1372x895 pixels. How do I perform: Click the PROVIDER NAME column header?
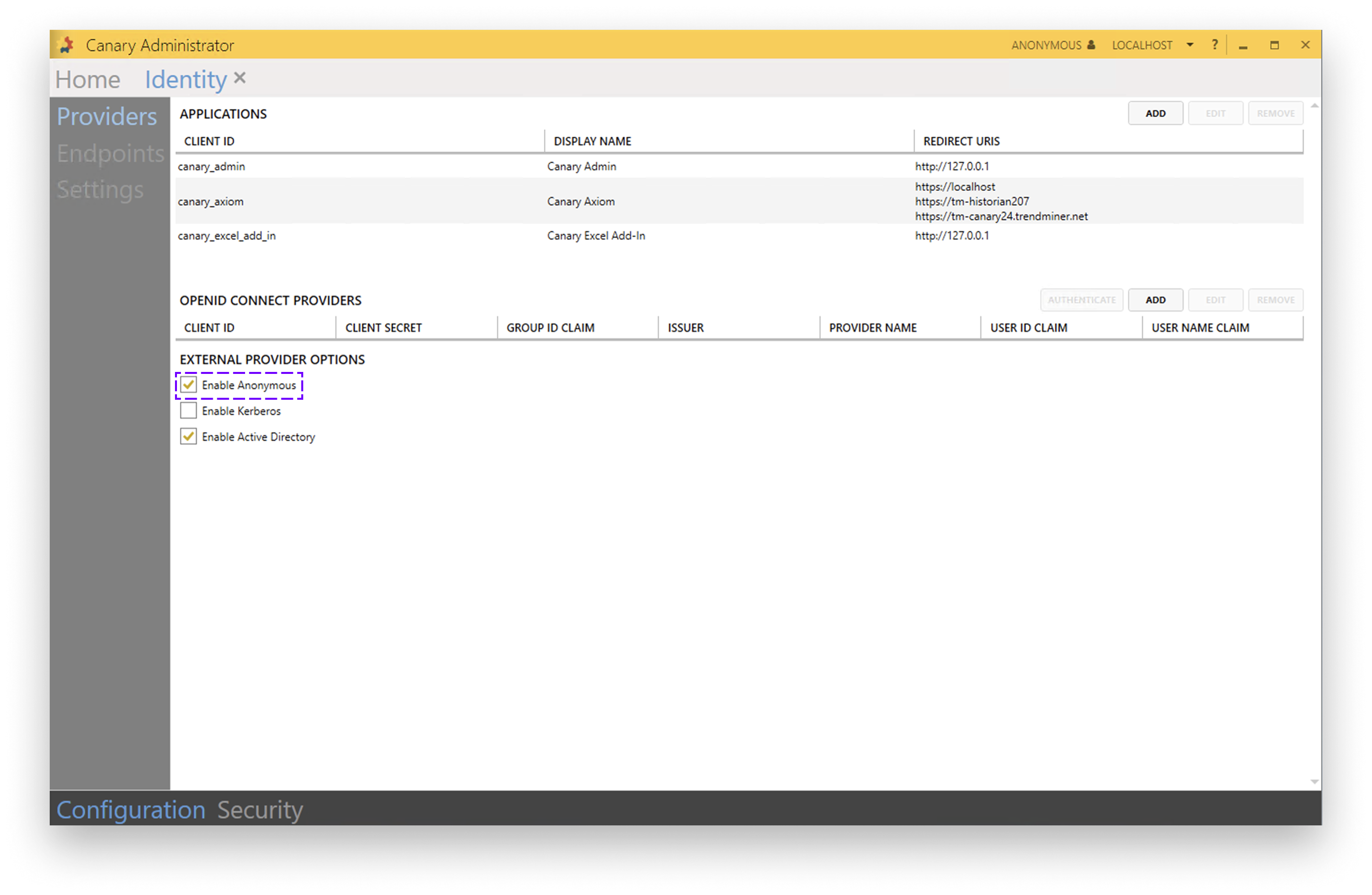(900, 328)
